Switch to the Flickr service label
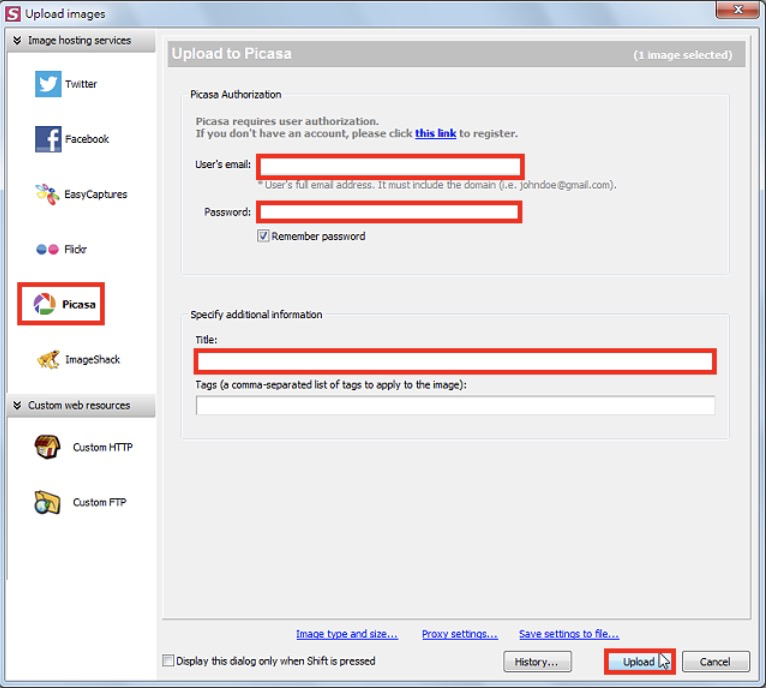 (x=75, y=250)
